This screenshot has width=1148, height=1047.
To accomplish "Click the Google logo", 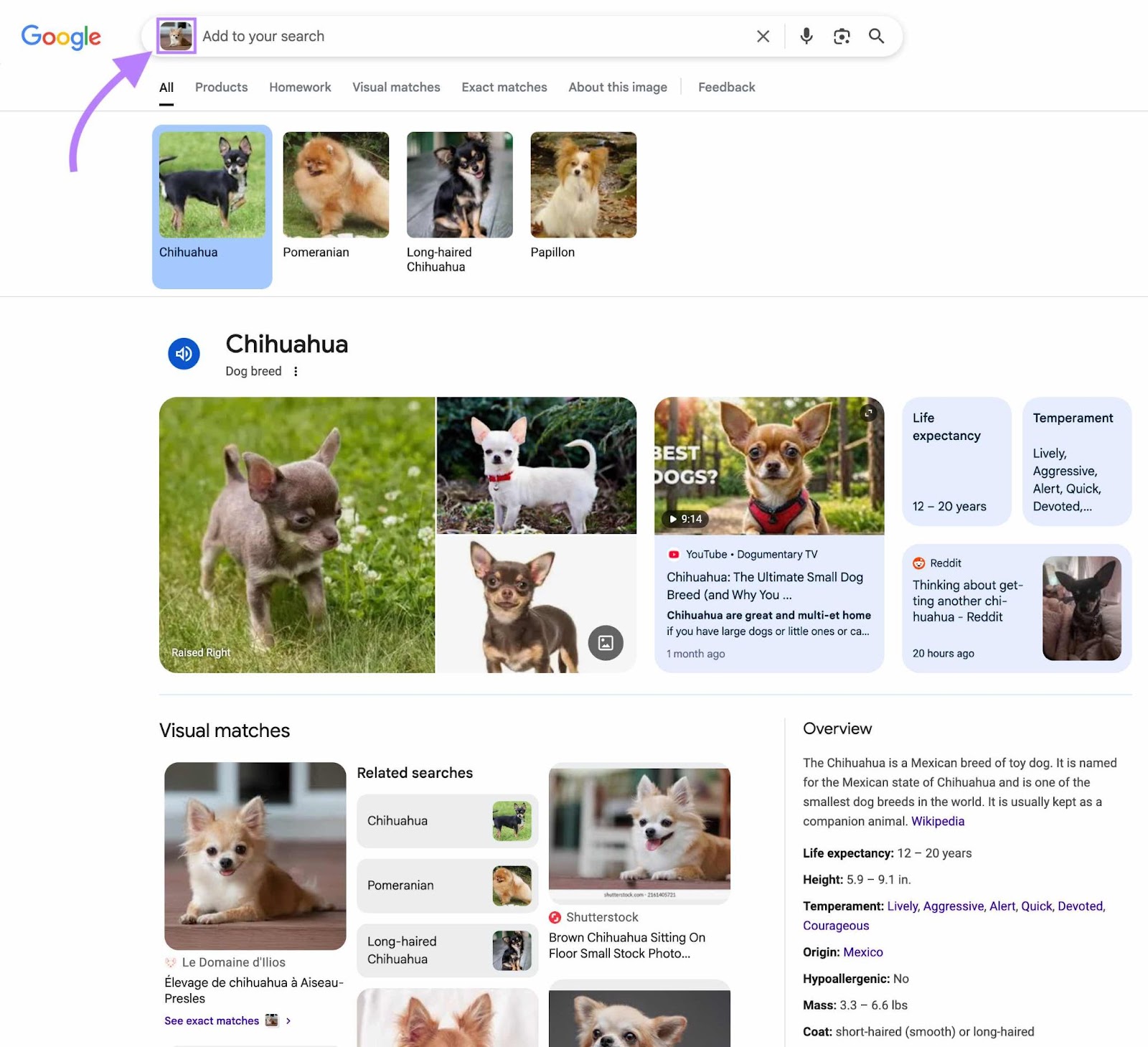I will point(61,36).
